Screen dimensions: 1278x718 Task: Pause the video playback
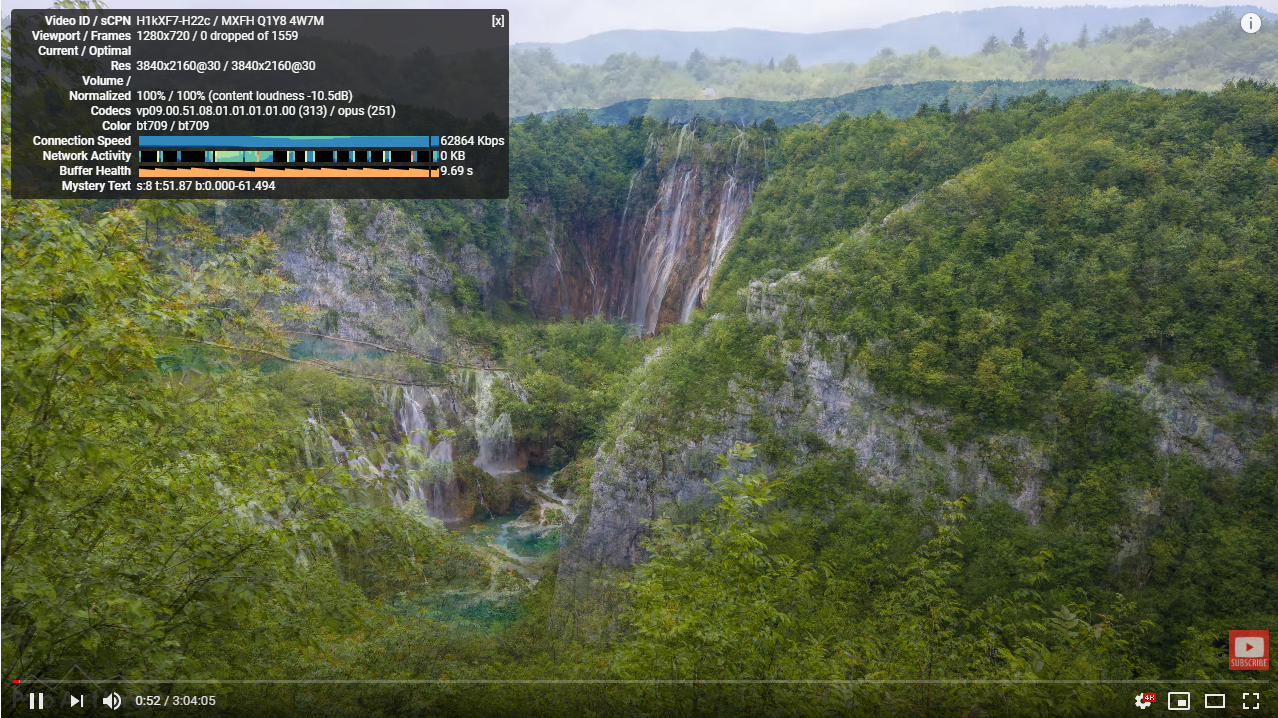point(36,701)
